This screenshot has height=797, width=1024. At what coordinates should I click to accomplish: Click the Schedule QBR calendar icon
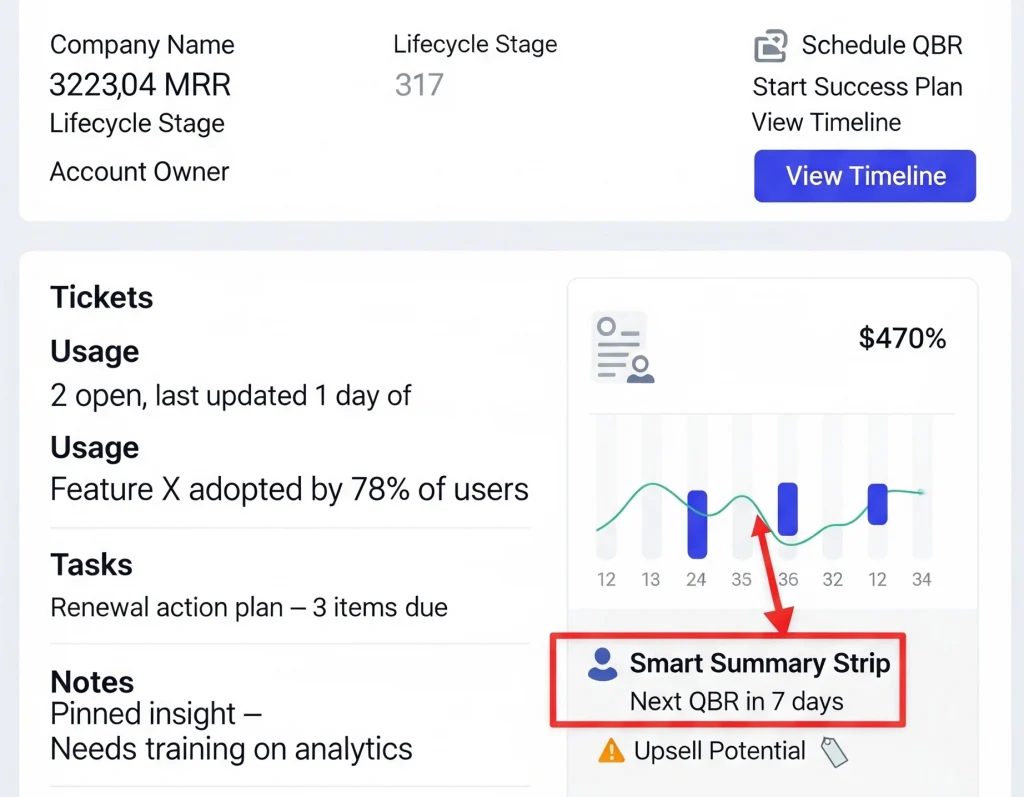coord(770,46)
